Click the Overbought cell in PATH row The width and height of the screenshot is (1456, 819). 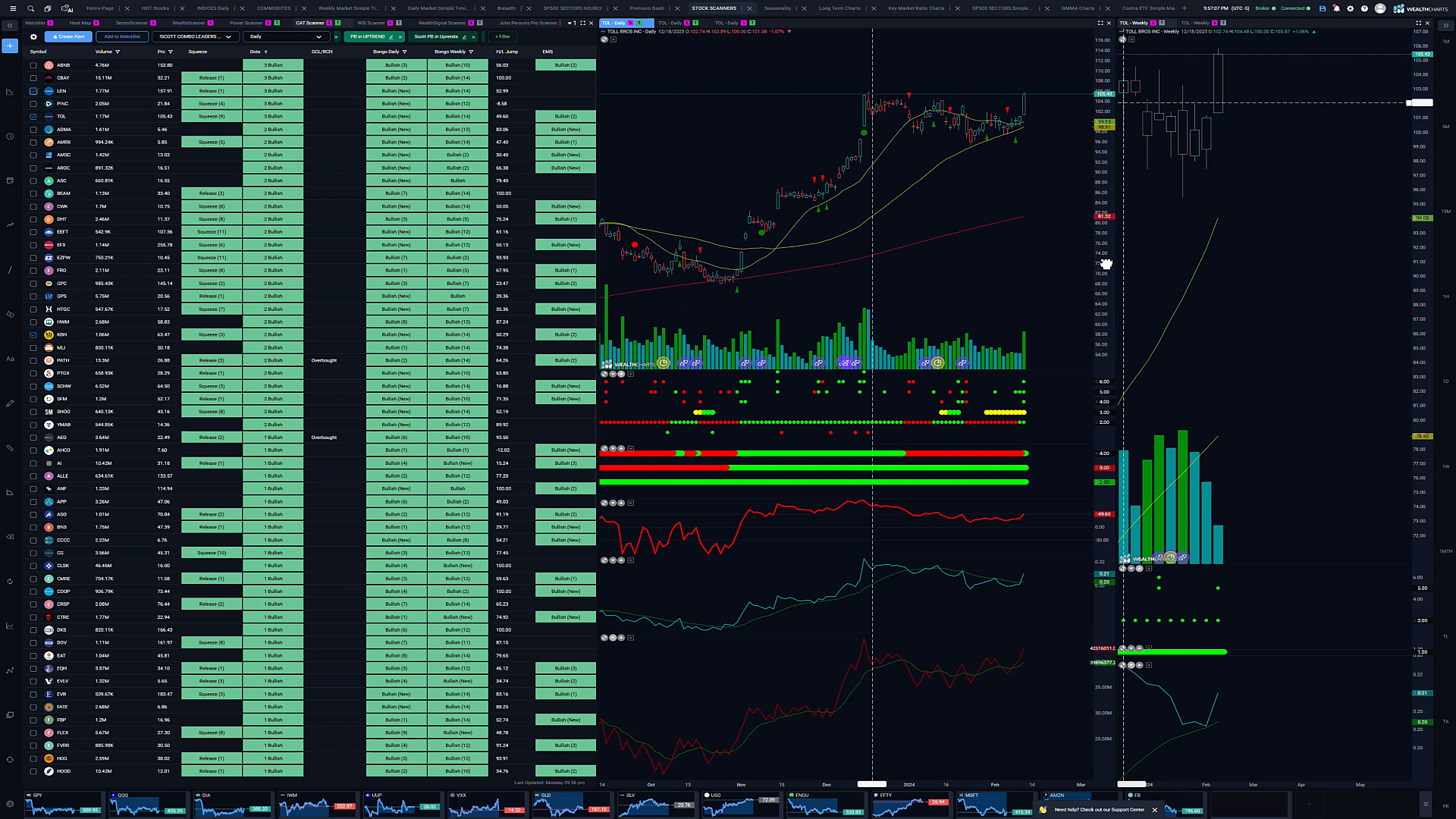click(324, 360)
